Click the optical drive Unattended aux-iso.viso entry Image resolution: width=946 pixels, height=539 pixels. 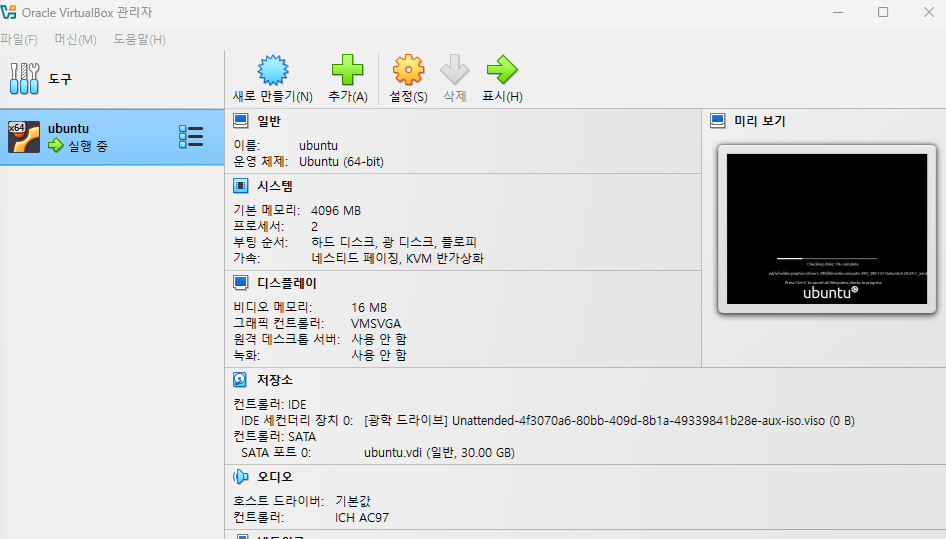(x=609, y=421)
